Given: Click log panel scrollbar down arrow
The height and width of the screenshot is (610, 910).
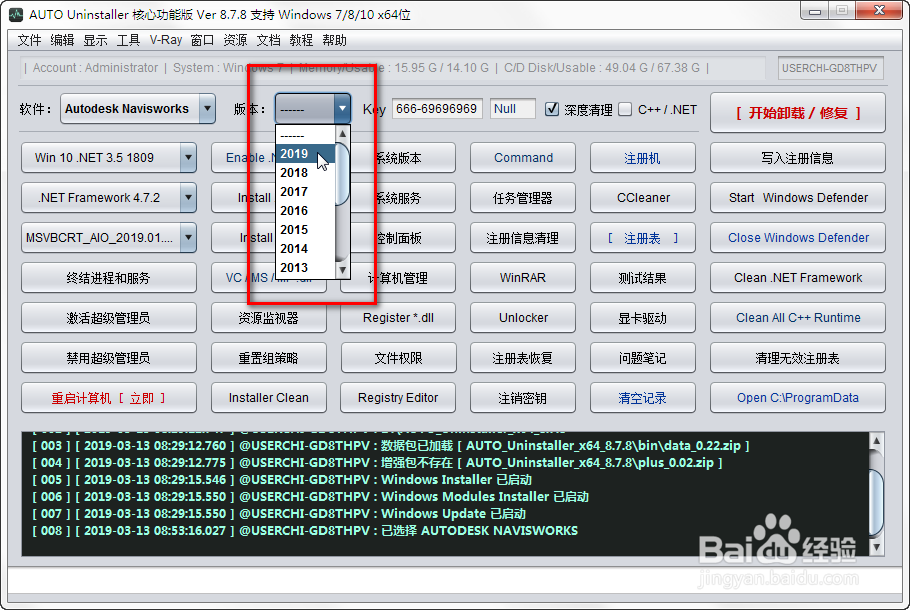Looking at the screenshot, I should coord(876,547).
